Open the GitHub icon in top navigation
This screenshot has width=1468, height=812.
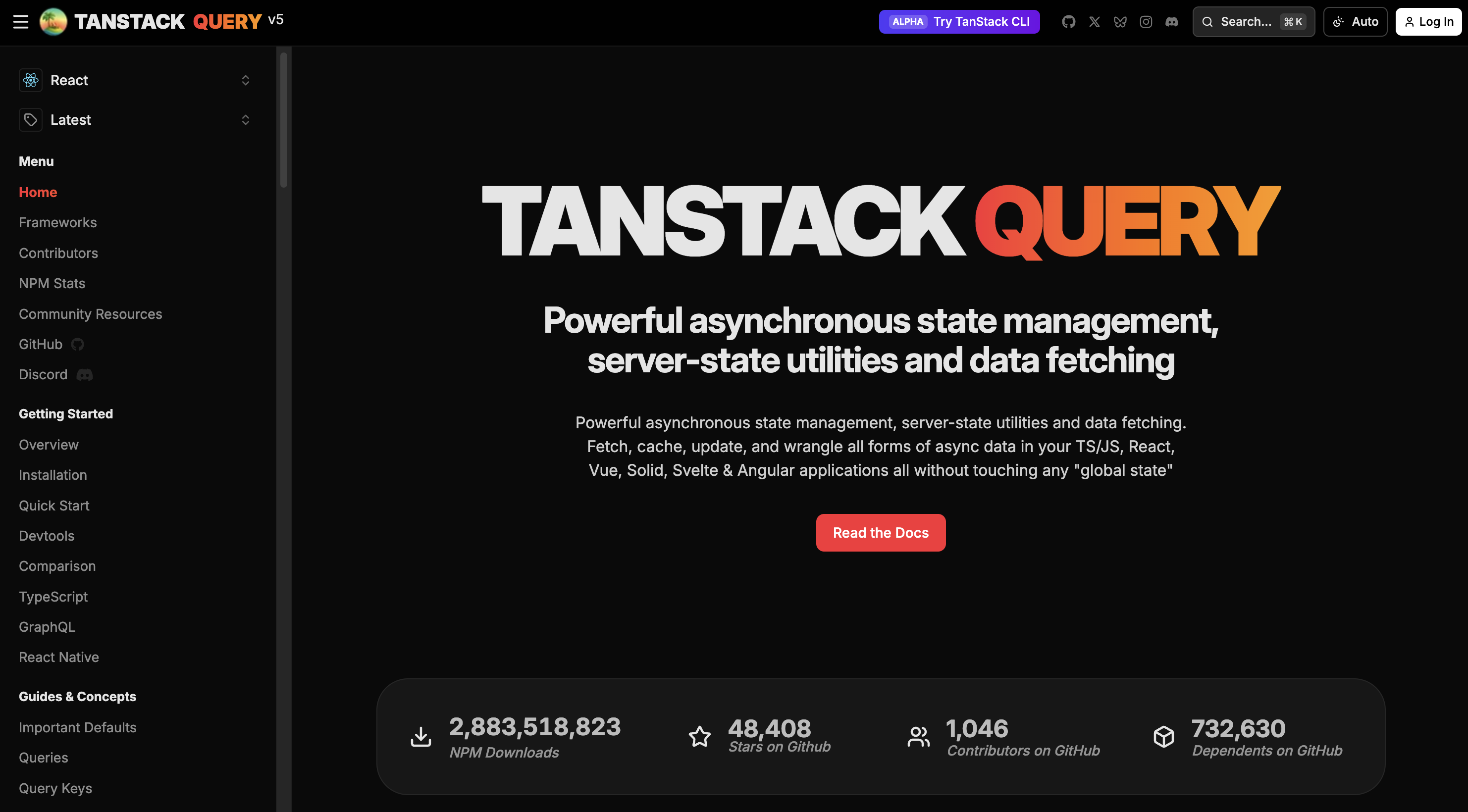click(x=1068, y=21)
